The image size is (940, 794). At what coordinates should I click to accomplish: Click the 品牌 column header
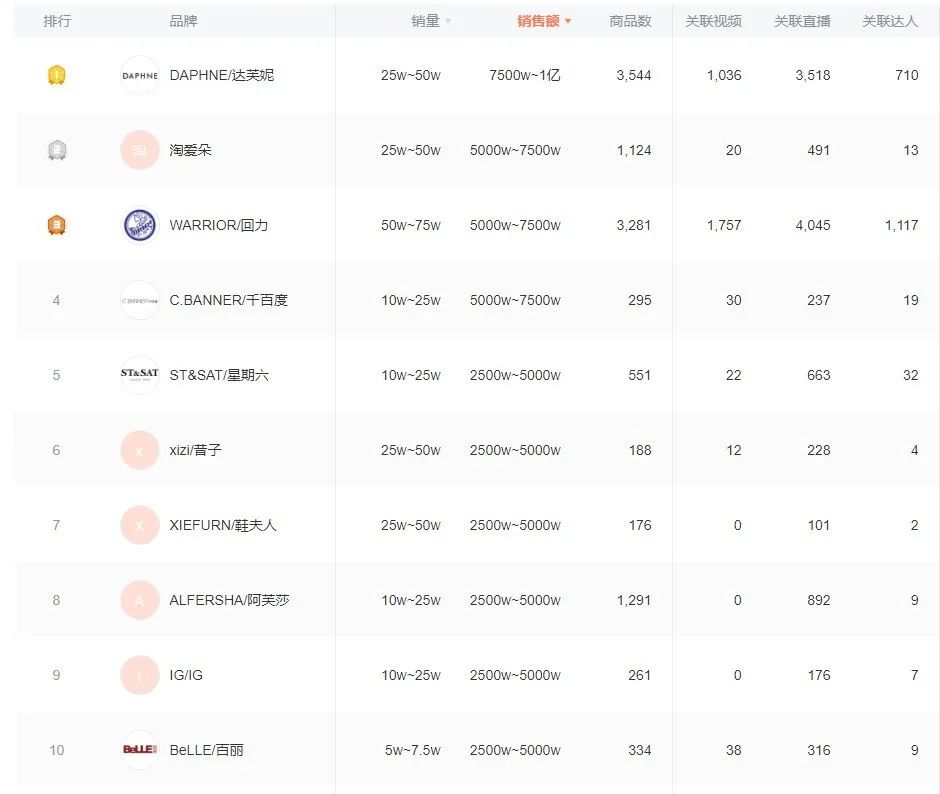pyautogui.click(x=183, y=21)
